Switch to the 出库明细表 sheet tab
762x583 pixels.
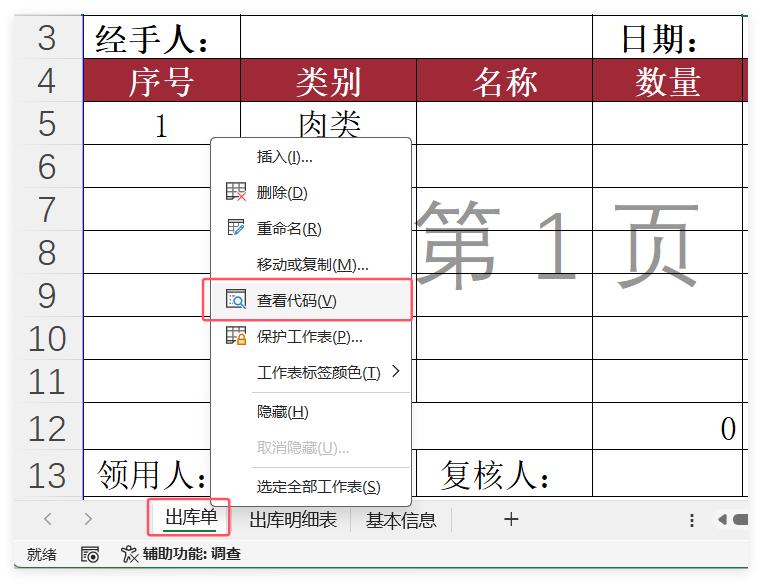293,520
